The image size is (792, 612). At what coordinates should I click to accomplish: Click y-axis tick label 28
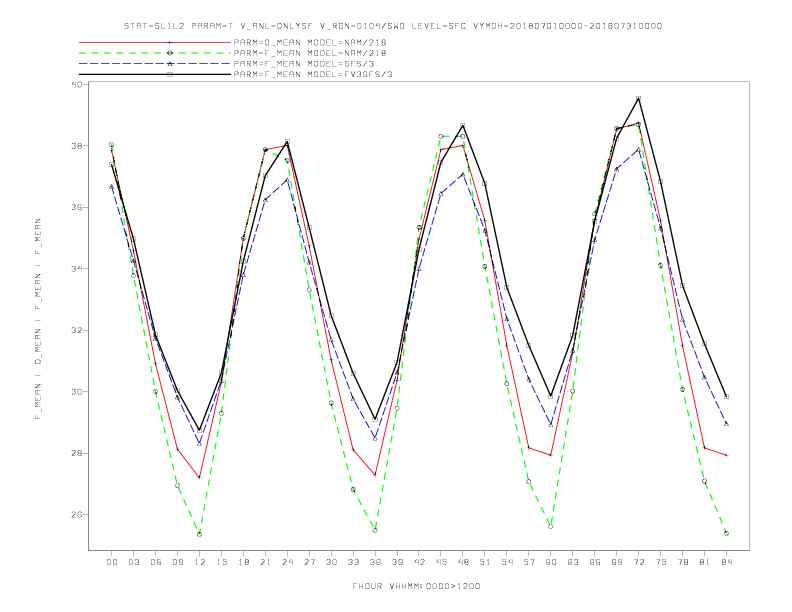pos(77,453)
